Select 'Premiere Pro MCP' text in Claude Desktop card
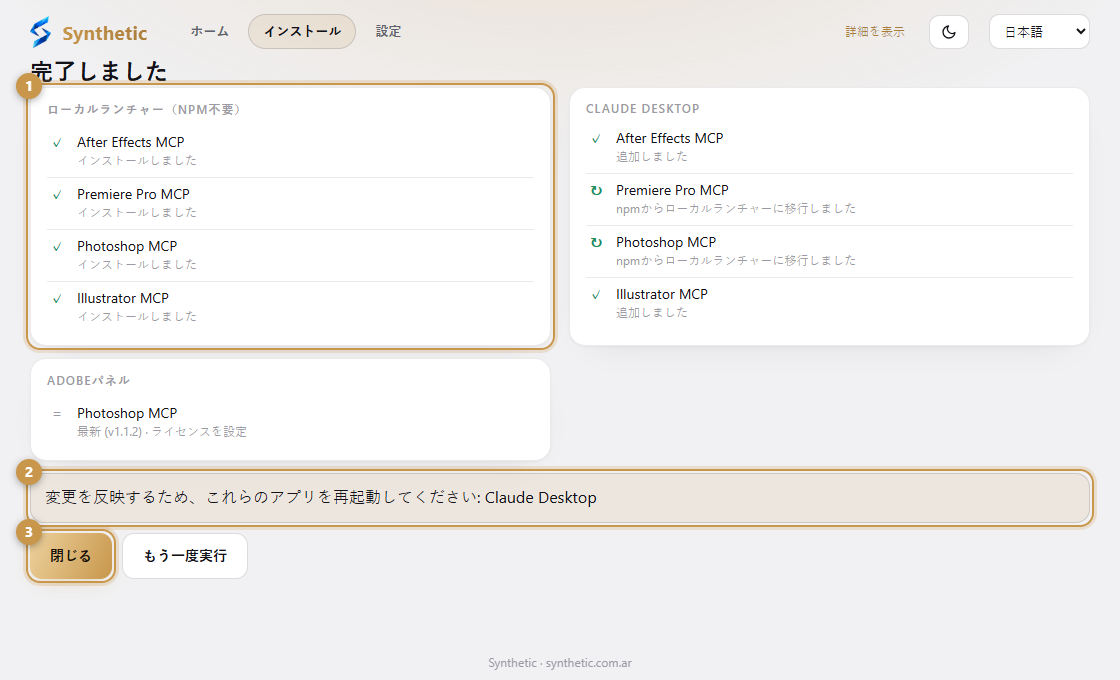This screenshot has height=680, width=1120. [672, 190]
